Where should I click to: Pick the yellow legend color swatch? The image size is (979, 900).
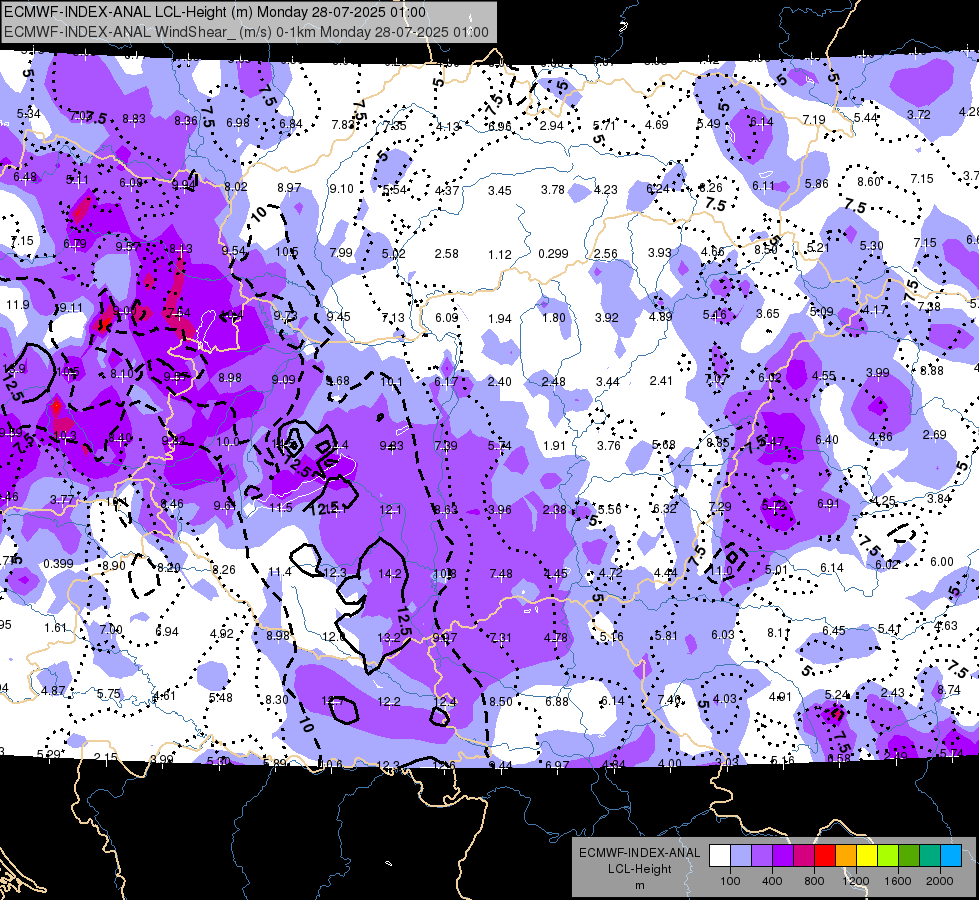(867, 856)
